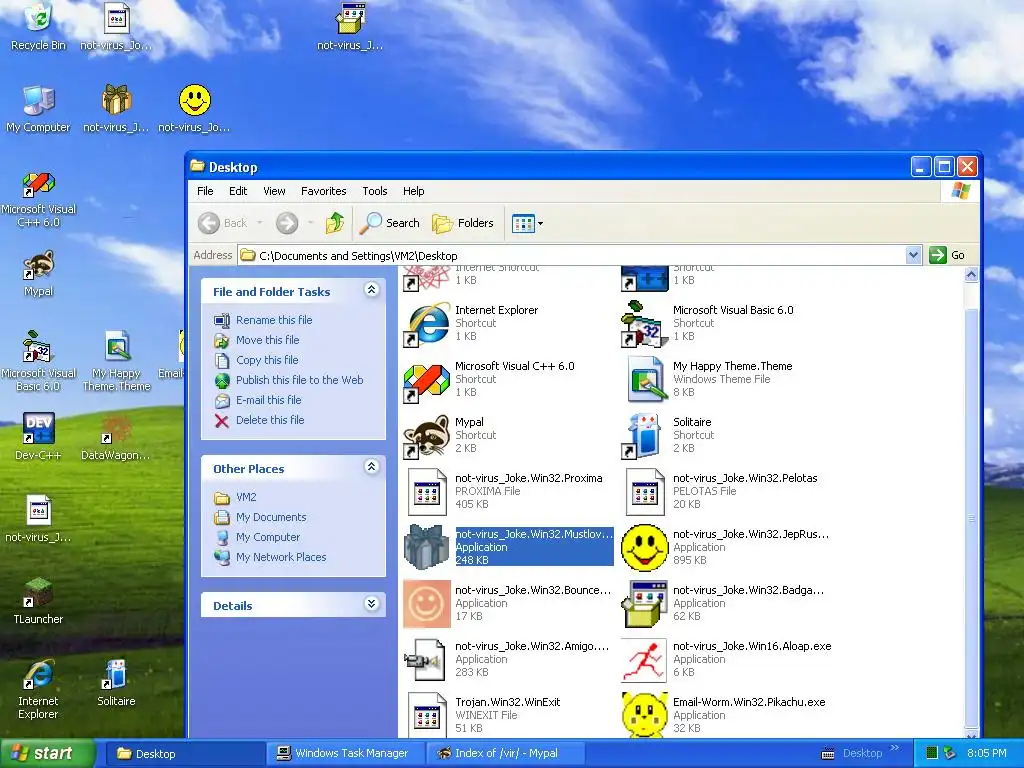This screenshot has height=768, width=1024.
Task: Select Trojan.Win32.WinExit file
Action: pyautogui.click(x=482, y=715)
